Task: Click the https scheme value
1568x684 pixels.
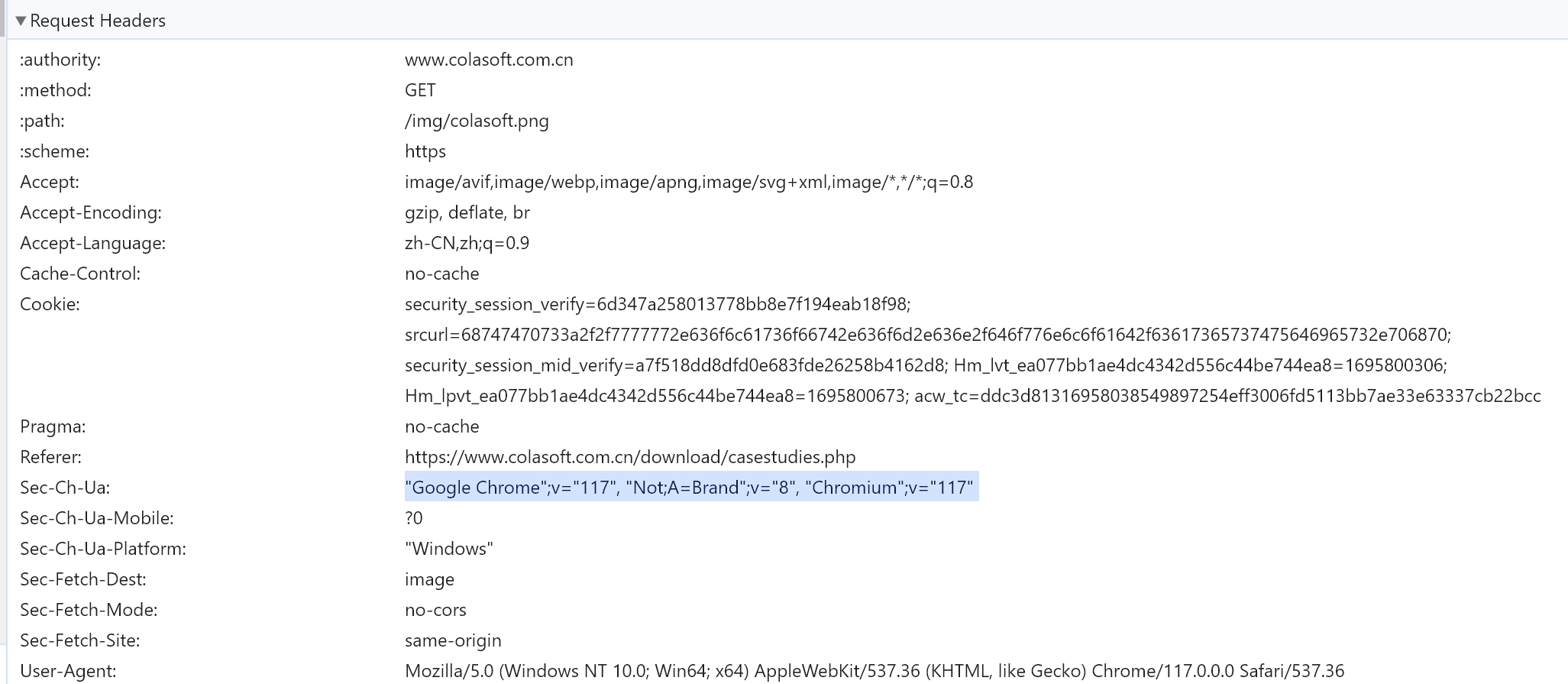Action: tap(425, 151)
